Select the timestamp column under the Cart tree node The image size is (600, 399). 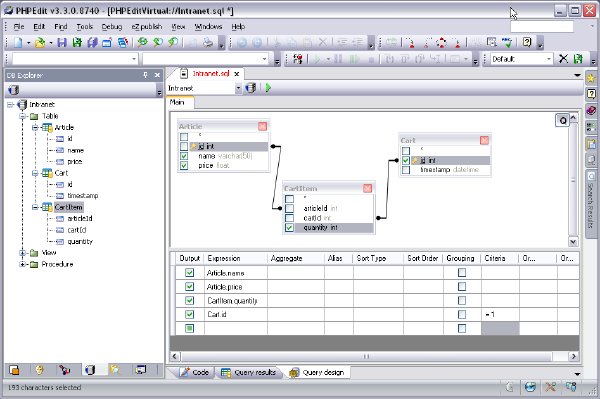tap(83, 196)
